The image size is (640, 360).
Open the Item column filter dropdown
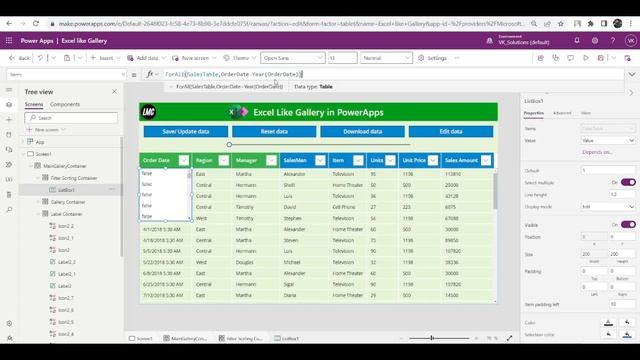pos(358,160)
